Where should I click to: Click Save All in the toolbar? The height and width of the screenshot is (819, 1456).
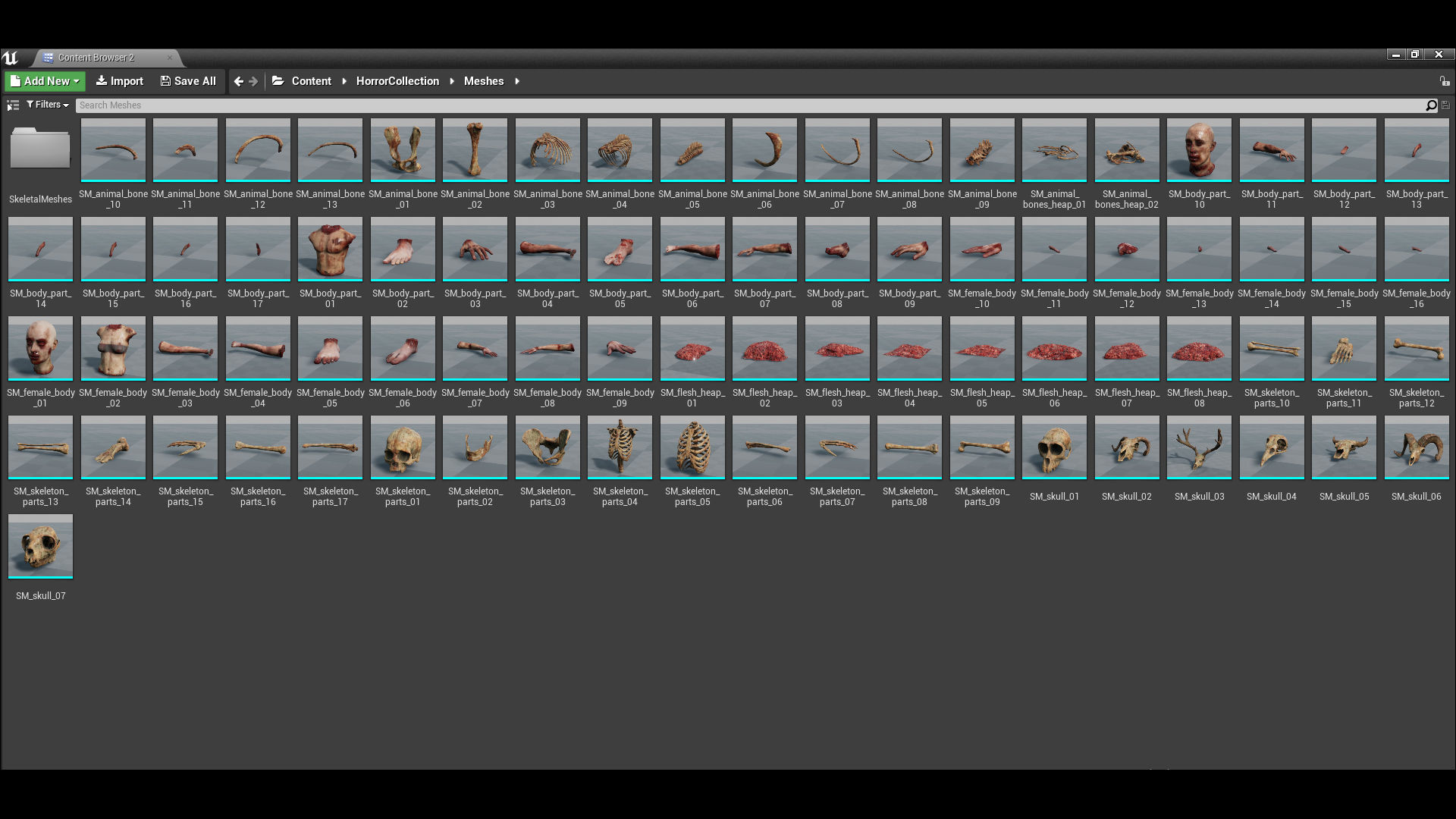[x=188, y=81]
